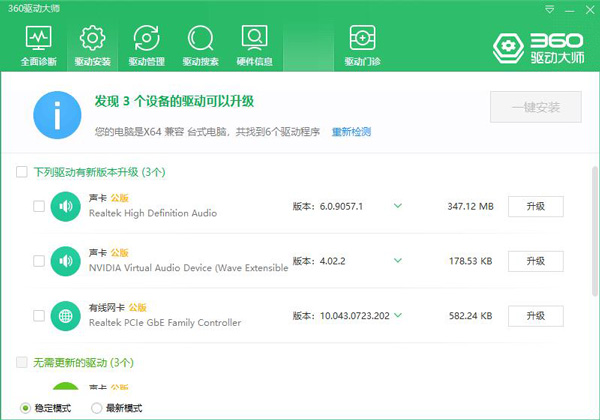Click the 有线网卡 category label
Viewport: 600px width, 420px height.
pos(107,308)
